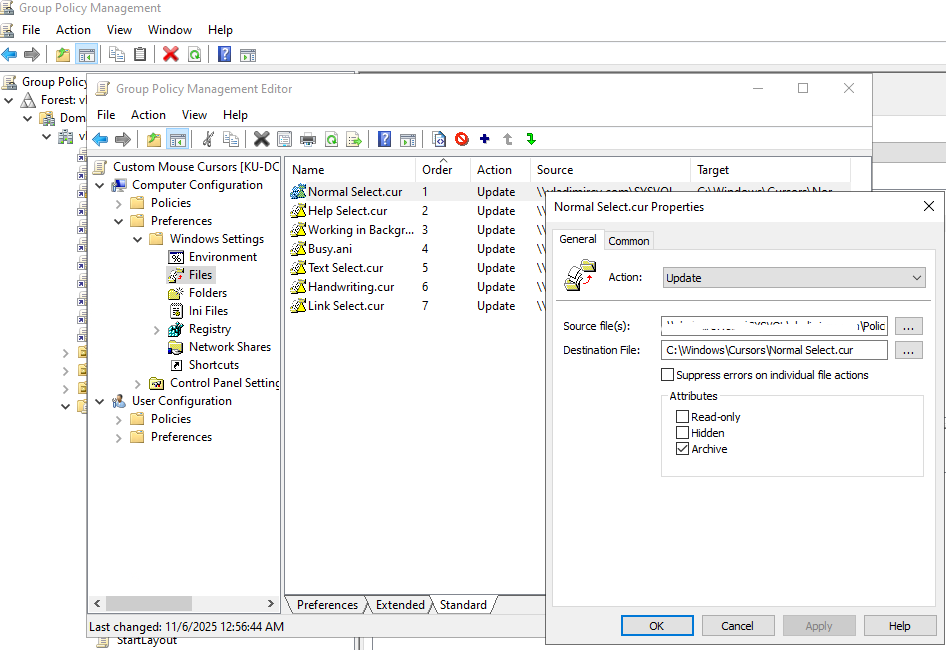Expand Policies under Computer Configuration
946x650 pixels.
(x=119, y=203)
